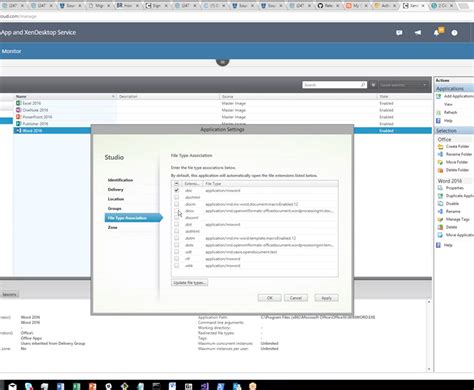Click the OneNote 2016 application icon

click(18, 110)
